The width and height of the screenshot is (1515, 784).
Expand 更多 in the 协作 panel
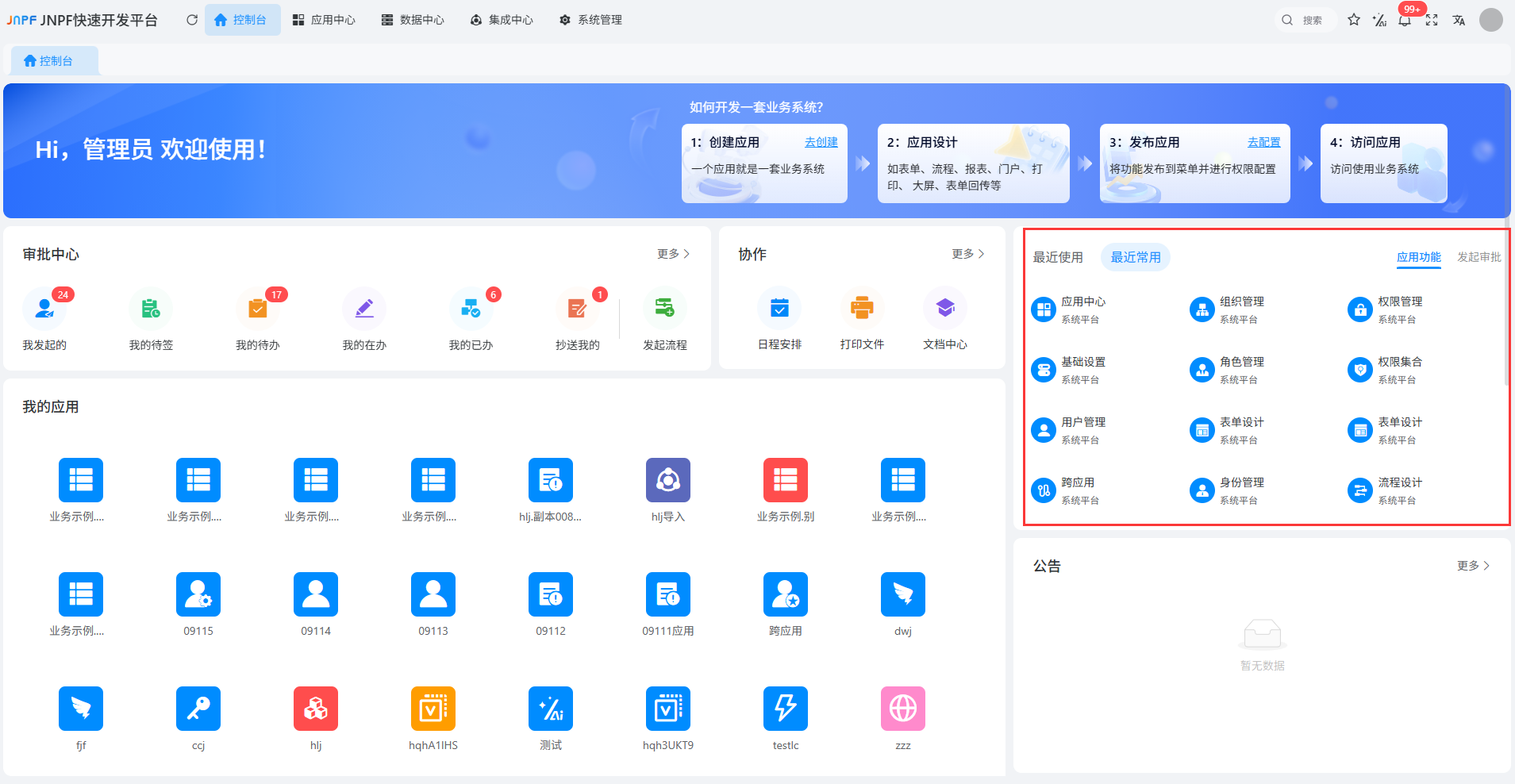pyautogui.click(x=967, y=254)
